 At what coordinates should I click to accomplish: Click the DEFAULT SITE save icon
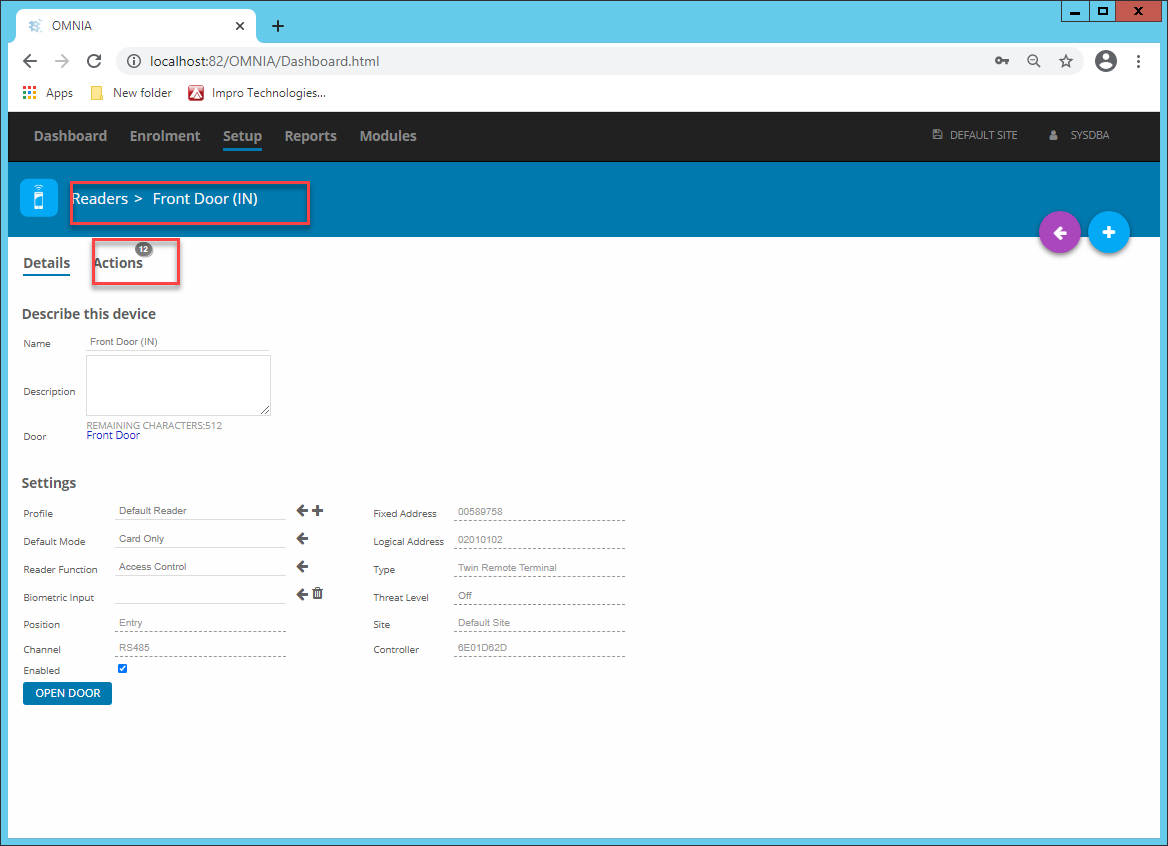(x=937, y=135)
